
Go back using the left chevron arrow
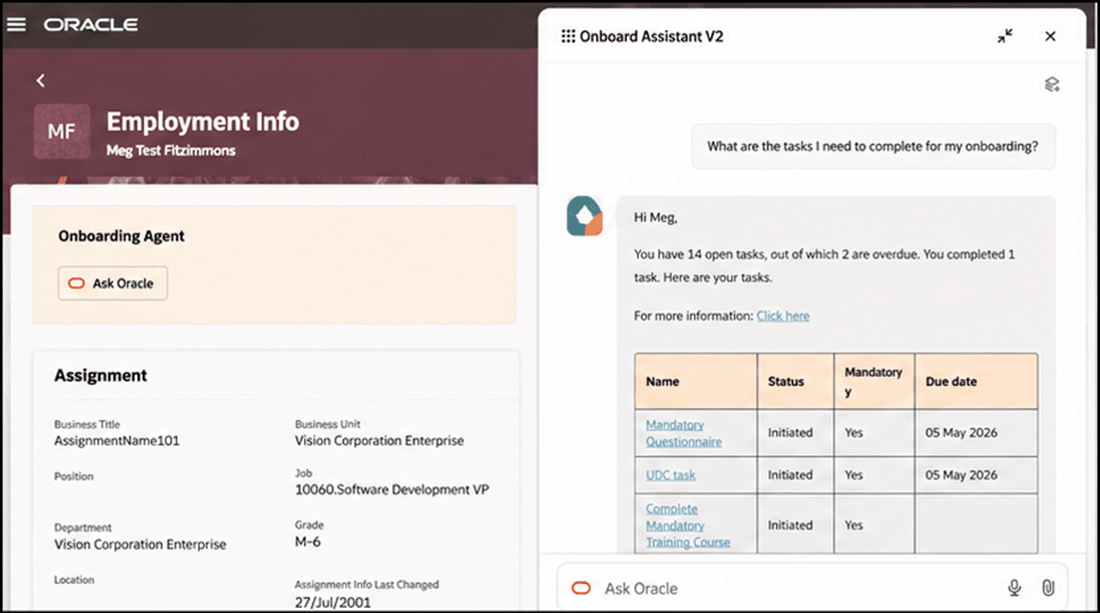(x=41, y=81)
